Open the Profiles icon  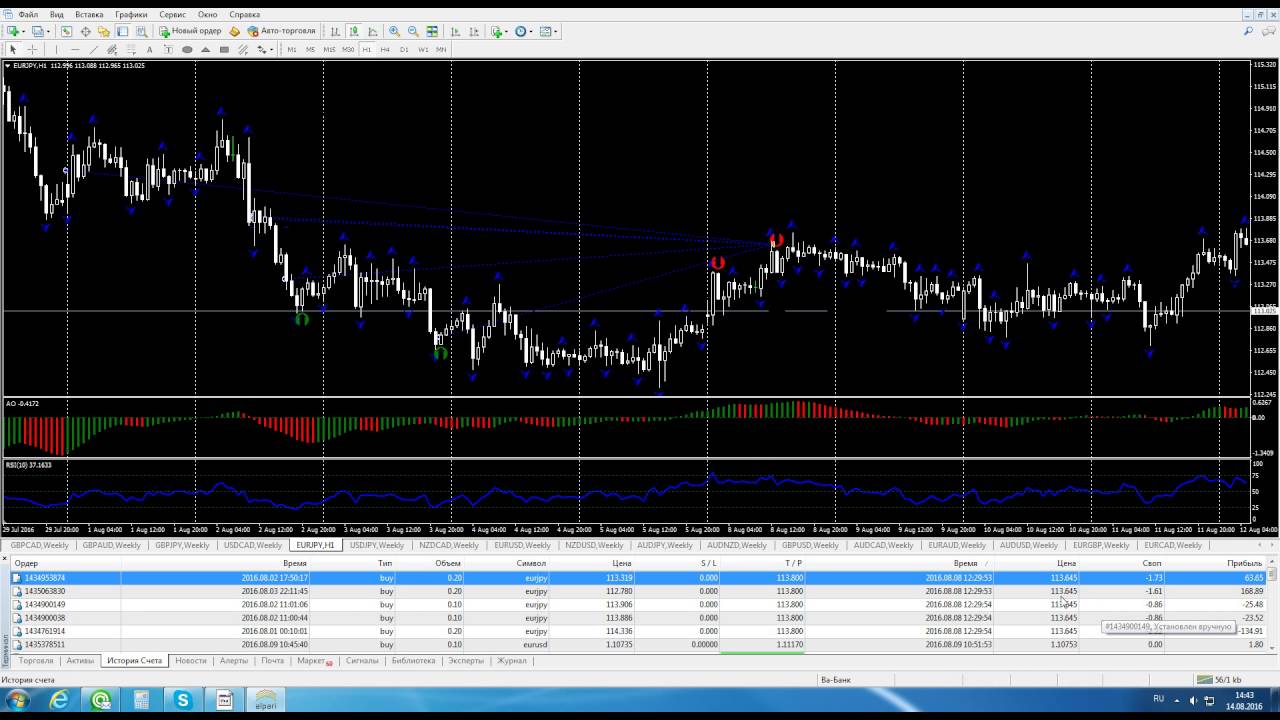pos(37,31)
